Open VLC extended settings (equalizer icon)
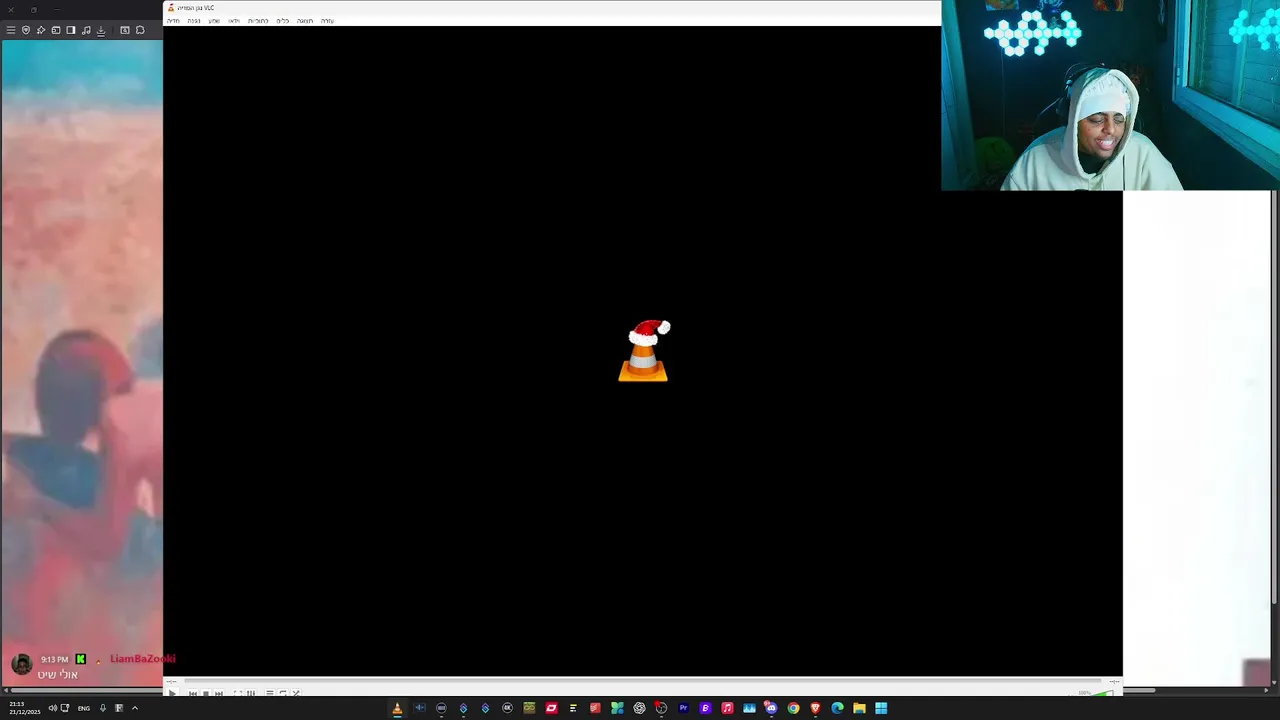The image size is (1280, 720). point(251,693)
